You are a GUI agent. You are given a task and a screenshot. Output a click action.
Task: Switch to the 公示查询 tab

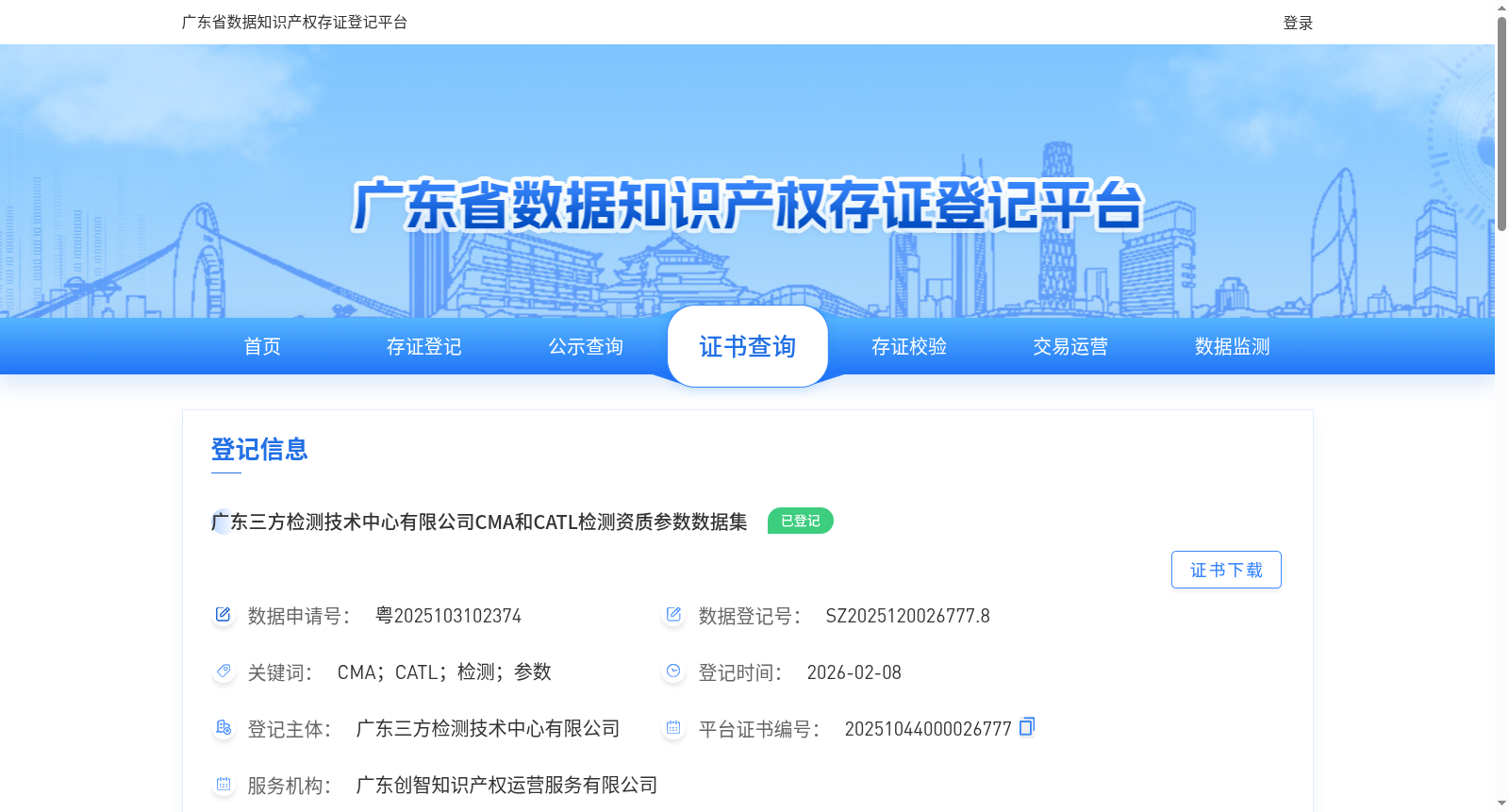point(586,346)
